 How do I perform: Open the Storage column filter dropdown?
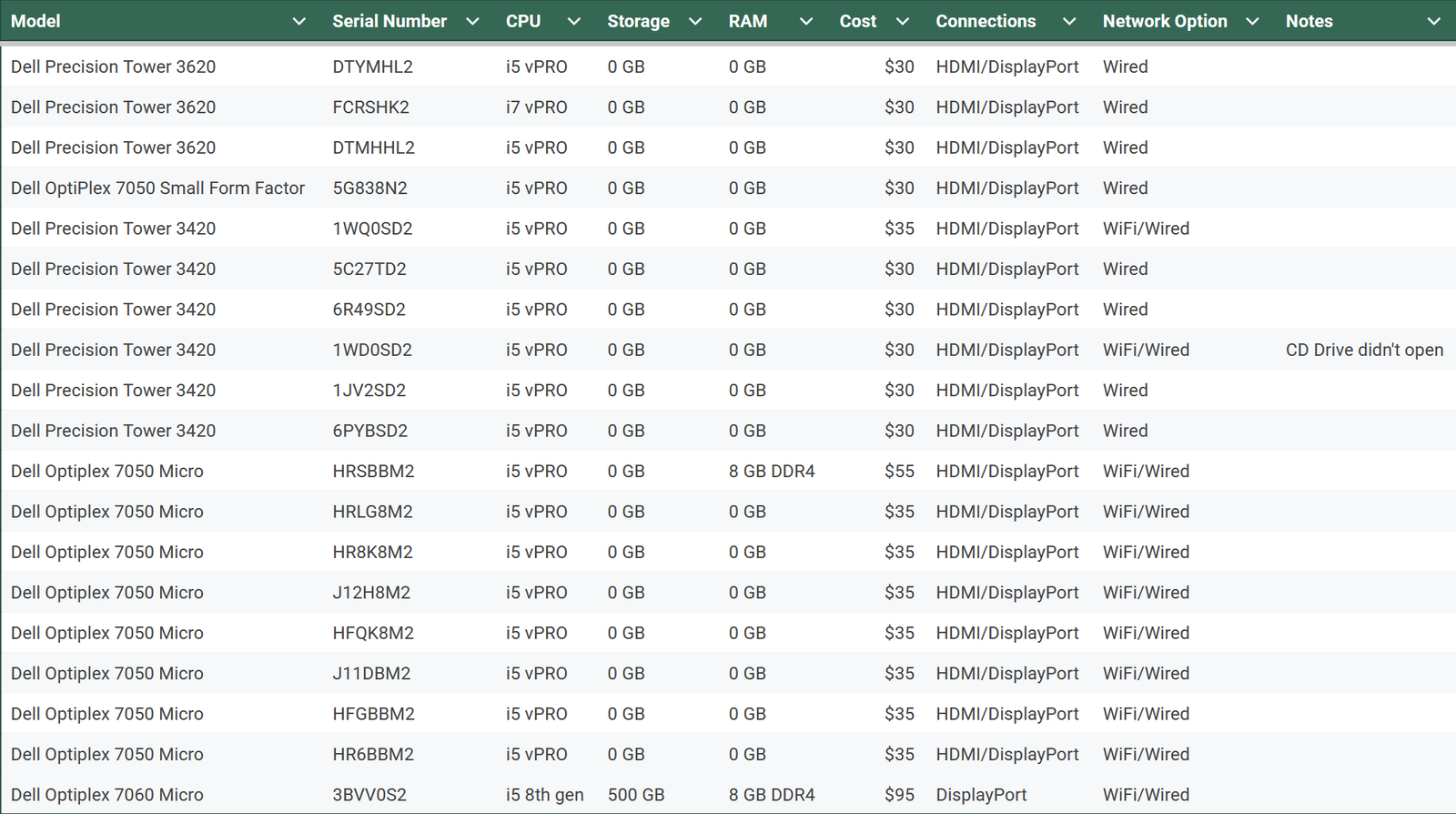tap(695, 22)
